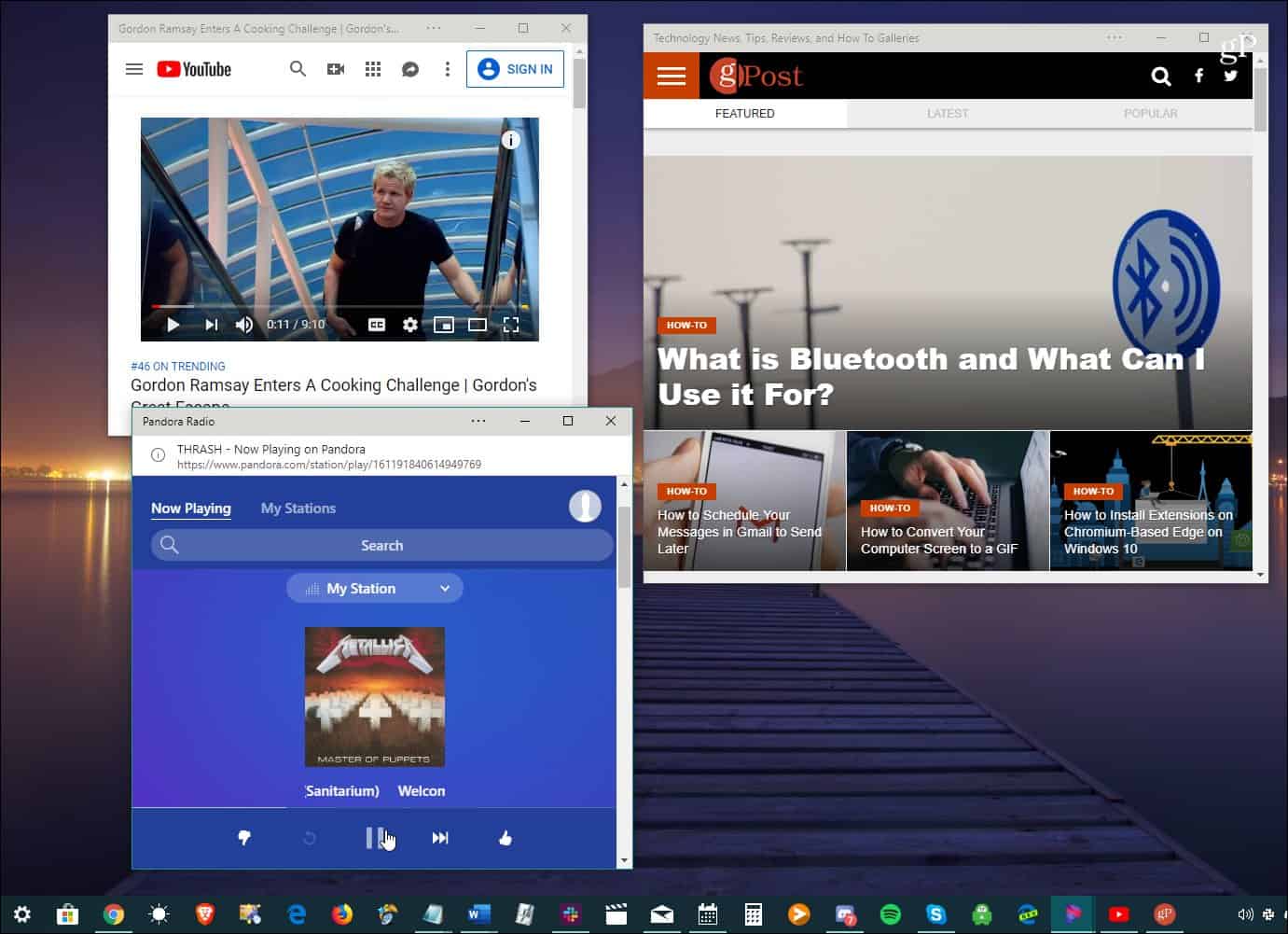Enable miniplayer mode in YouTube player

[x=444, y=325]
